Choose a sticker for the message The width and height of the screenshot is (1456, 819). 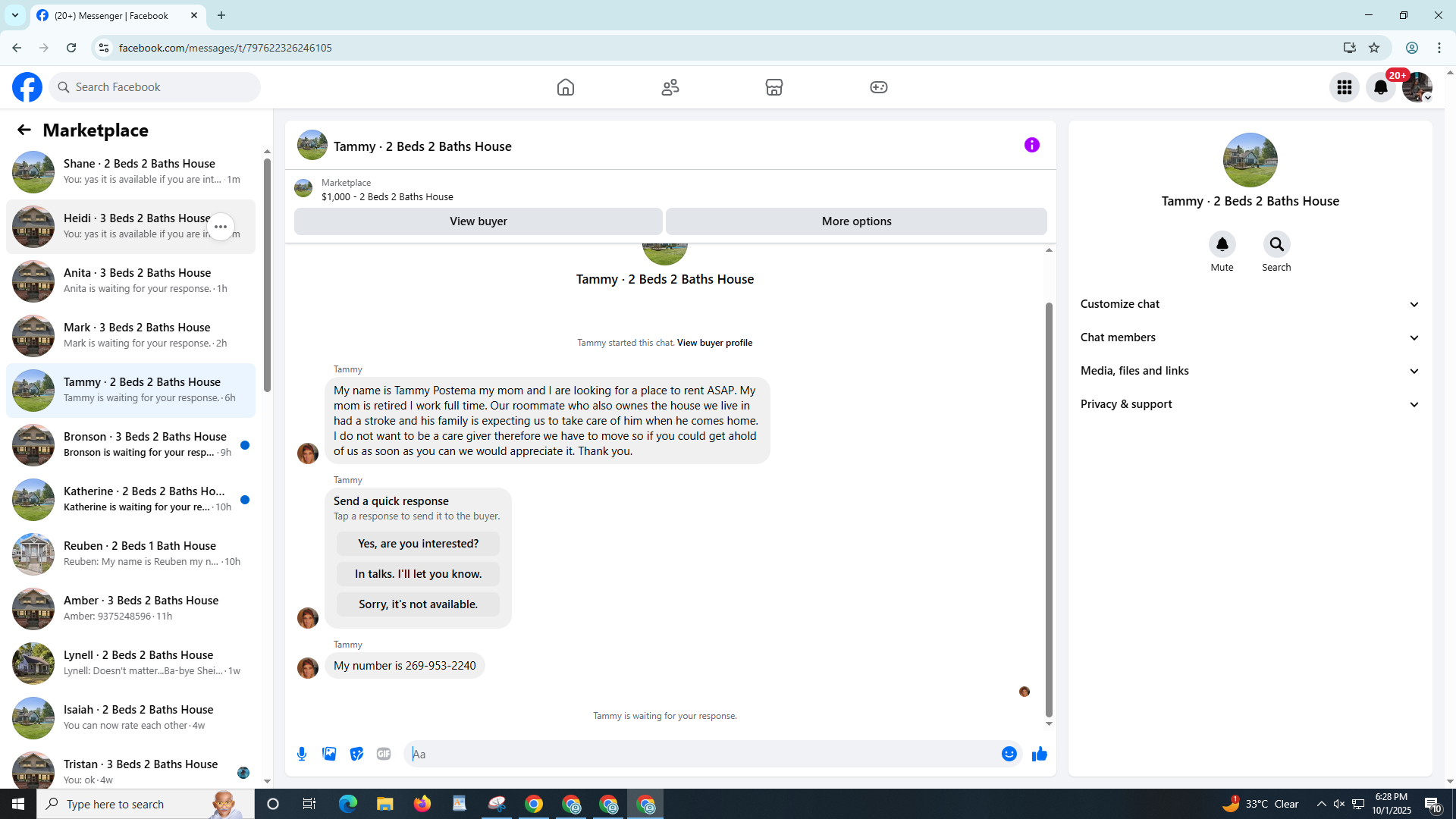(356, 754)
